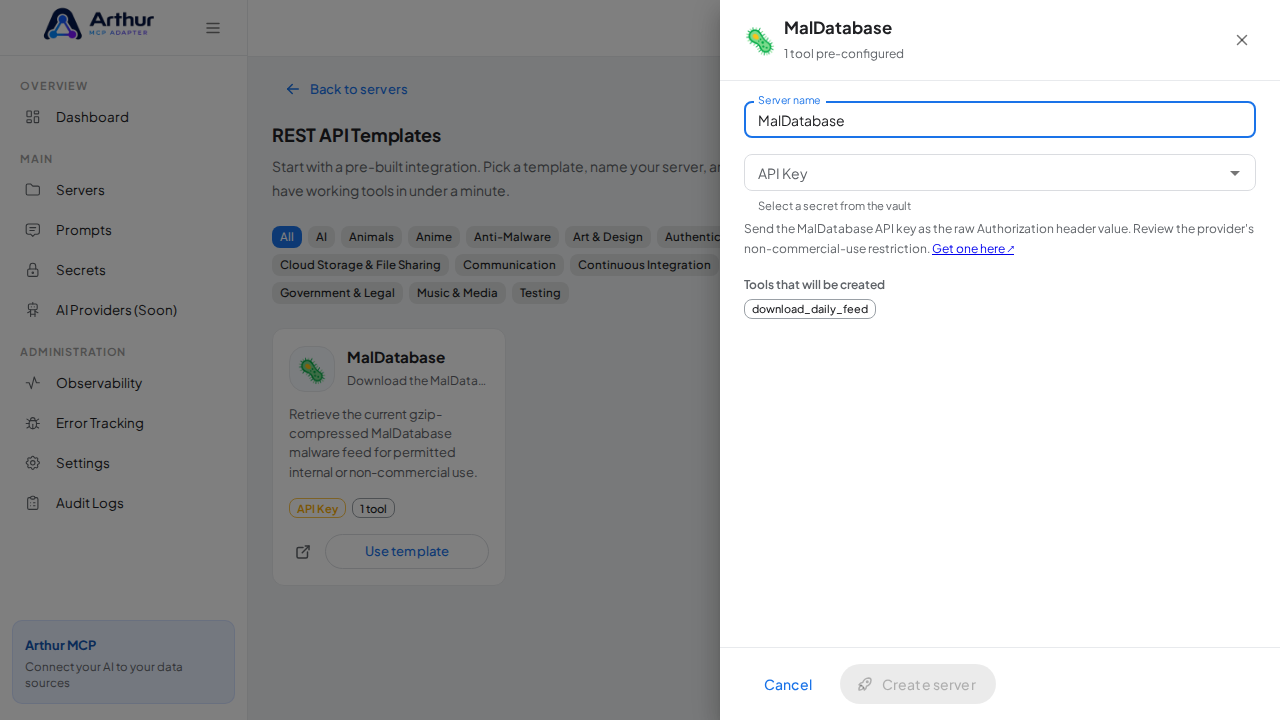Click the back arrow icon near servers
The width and height of the screenshot is (1280, 720).
coord(293,89)
